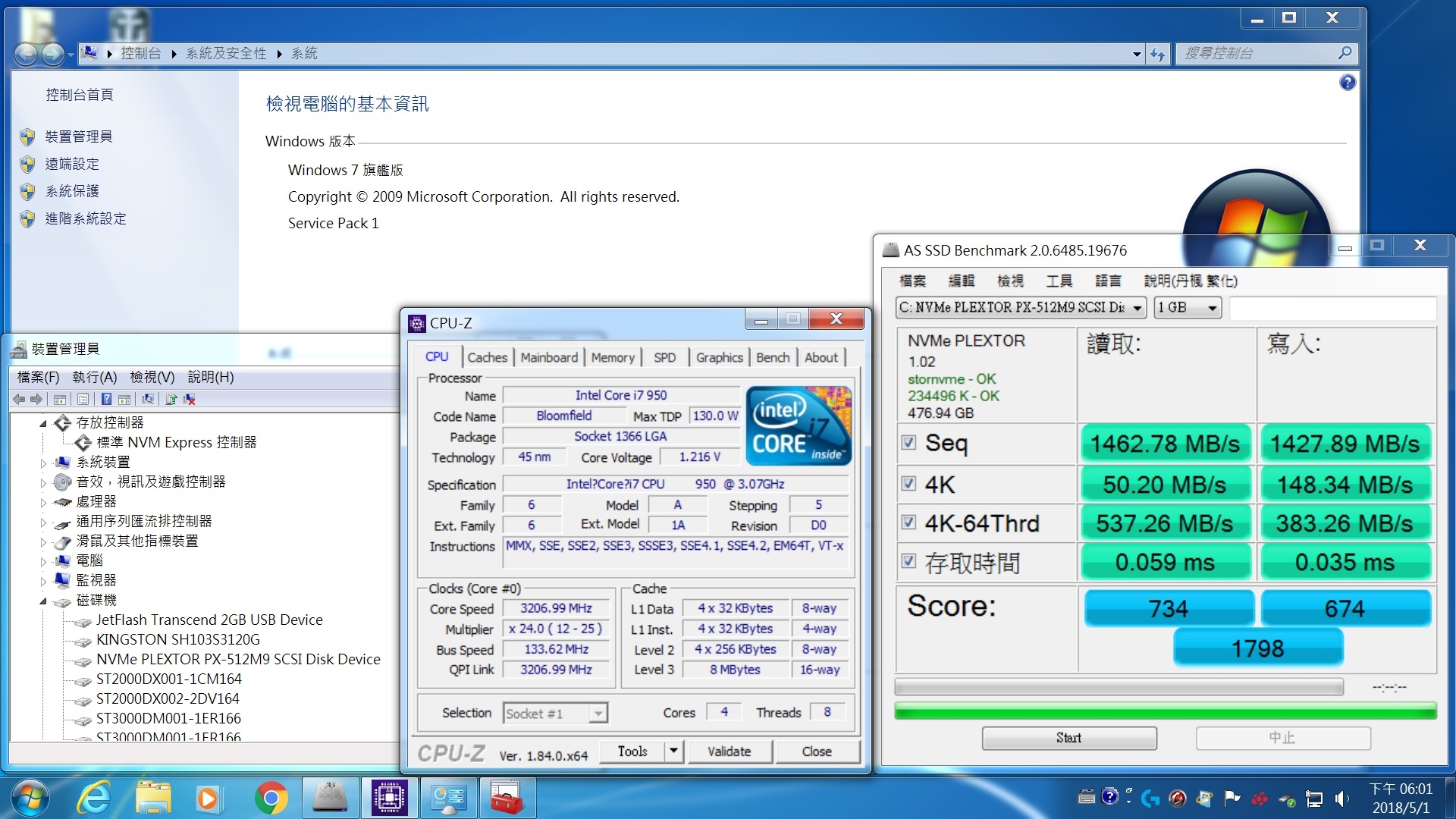Image resolution: width=1456 pixels, height=819 pixels.
Task: Click Device Manager forward arrow toolbar icon
Action: 36,399
